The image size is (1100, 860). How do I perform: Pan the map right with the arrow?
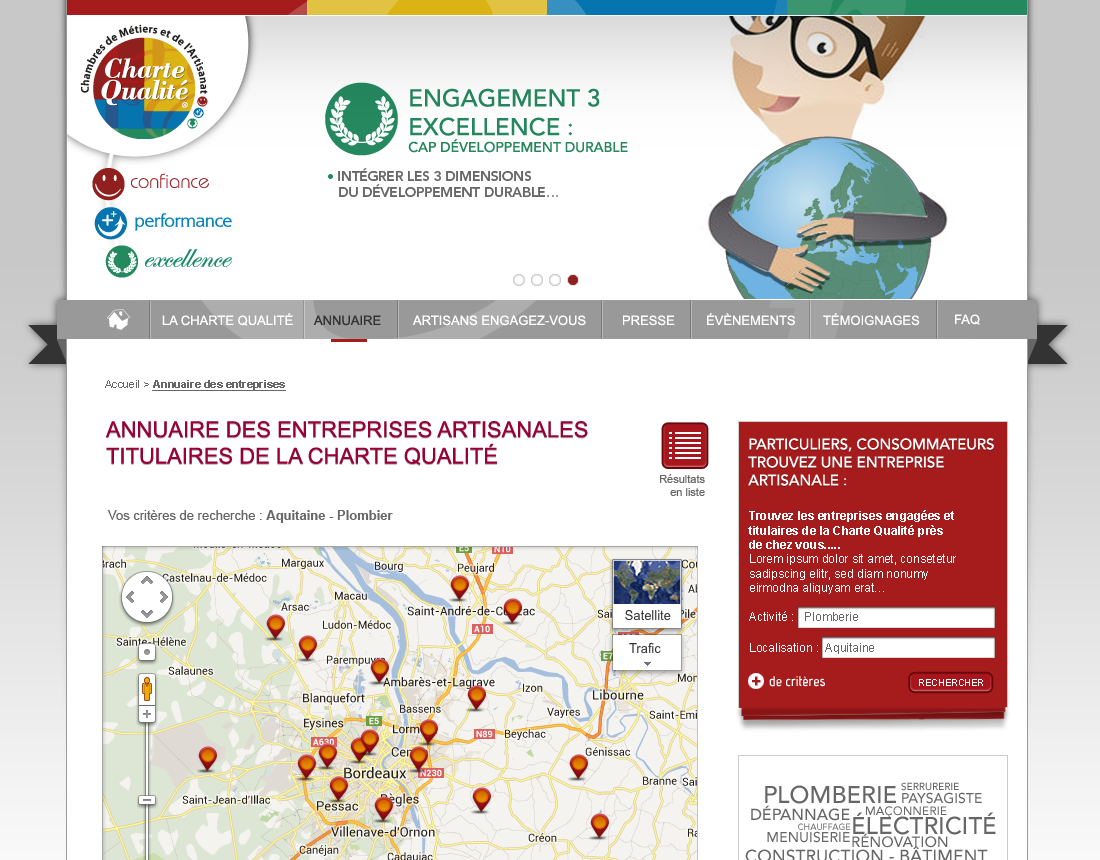pyautogui.click(x=163, y=597)
